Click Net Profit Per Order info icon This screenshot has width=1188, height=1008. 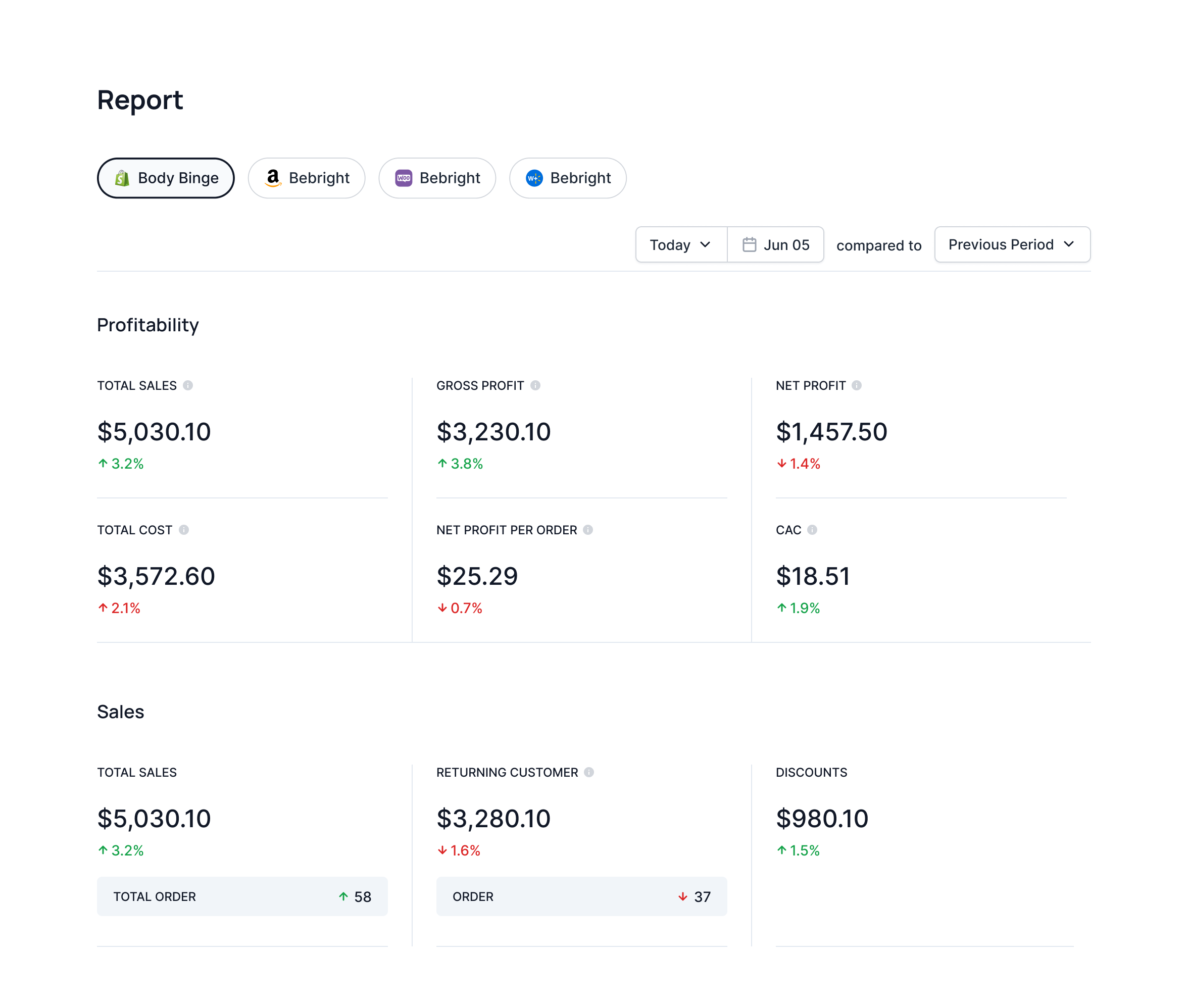tap(587, 530)
